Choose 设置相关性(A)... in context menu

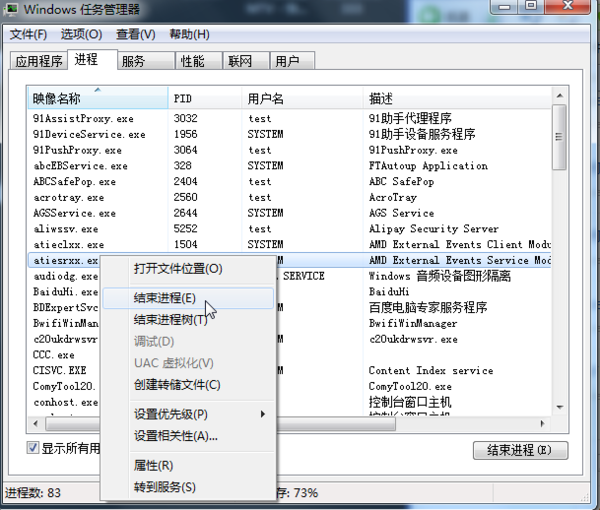pos(189,436)
